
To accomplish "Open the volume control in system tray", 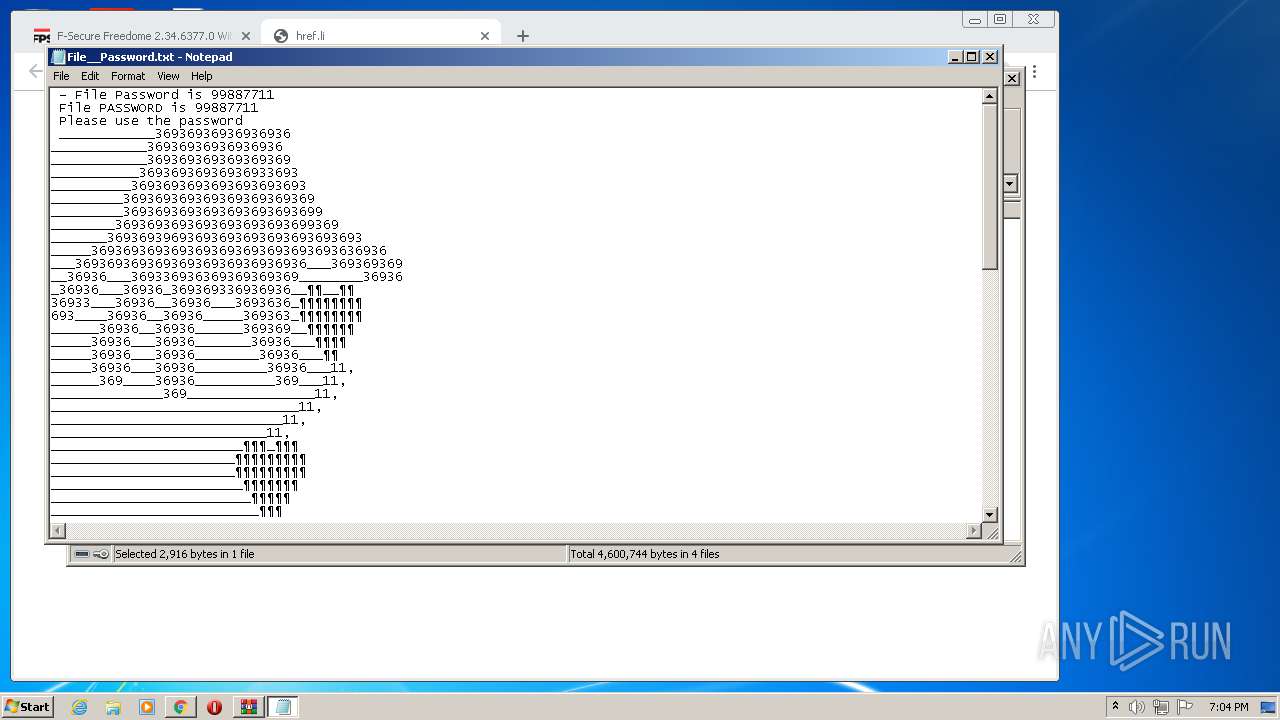I will [x=1137, y=707].
